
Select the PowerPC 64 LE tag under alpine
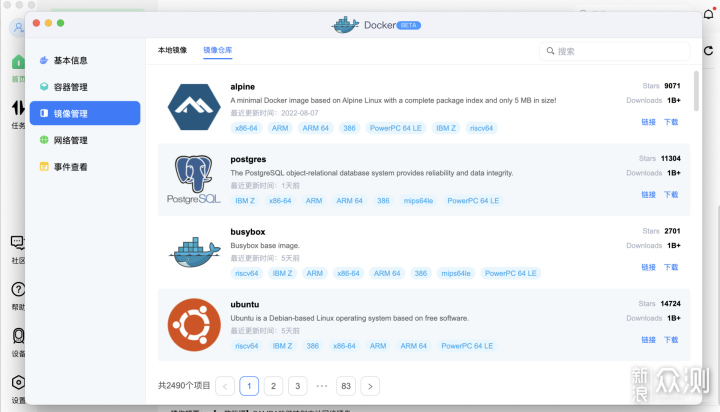pos(395,128)
